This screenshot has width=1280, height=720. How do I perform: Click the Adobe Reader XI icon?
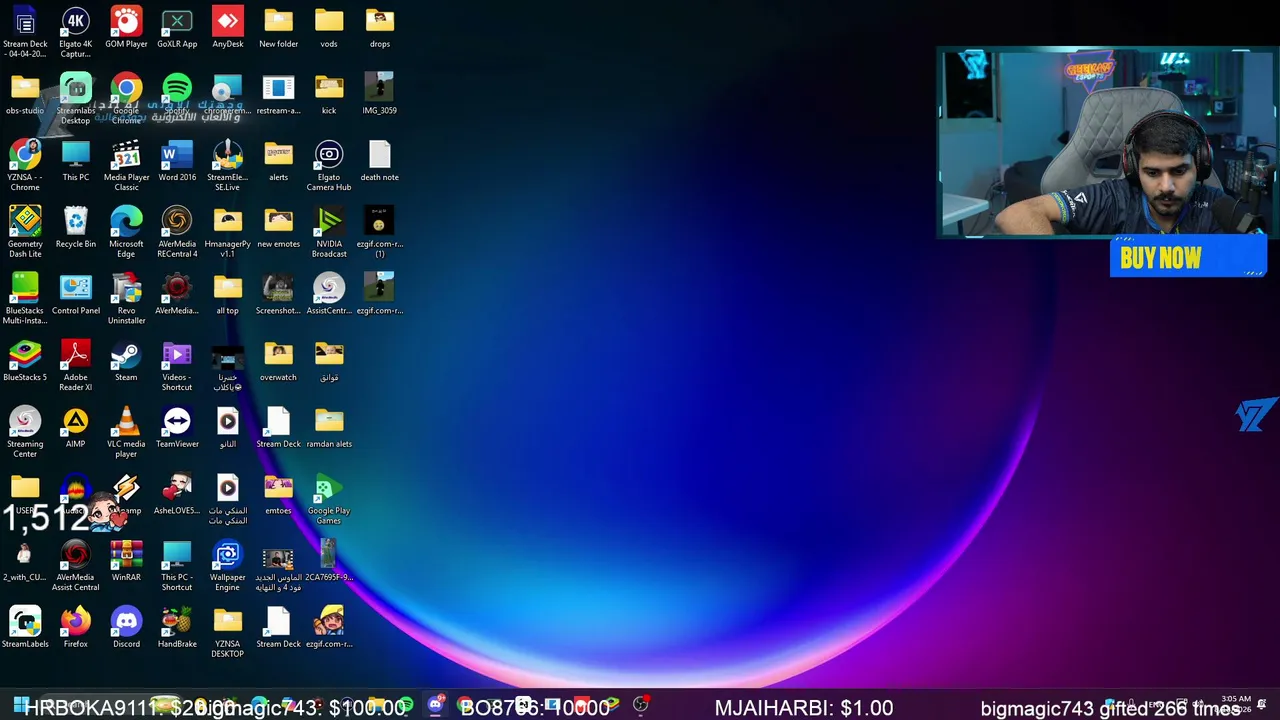pyautogui.click(x=75, y=366)
